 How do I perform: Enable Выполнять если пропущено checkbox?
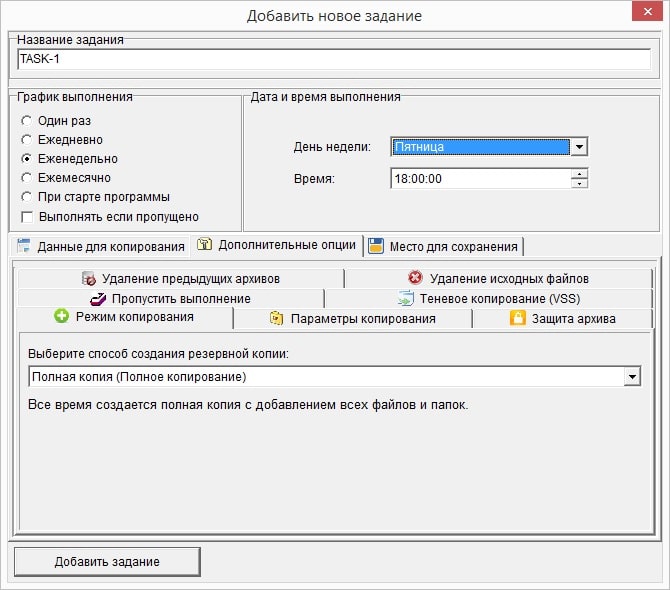click(26, 216)
